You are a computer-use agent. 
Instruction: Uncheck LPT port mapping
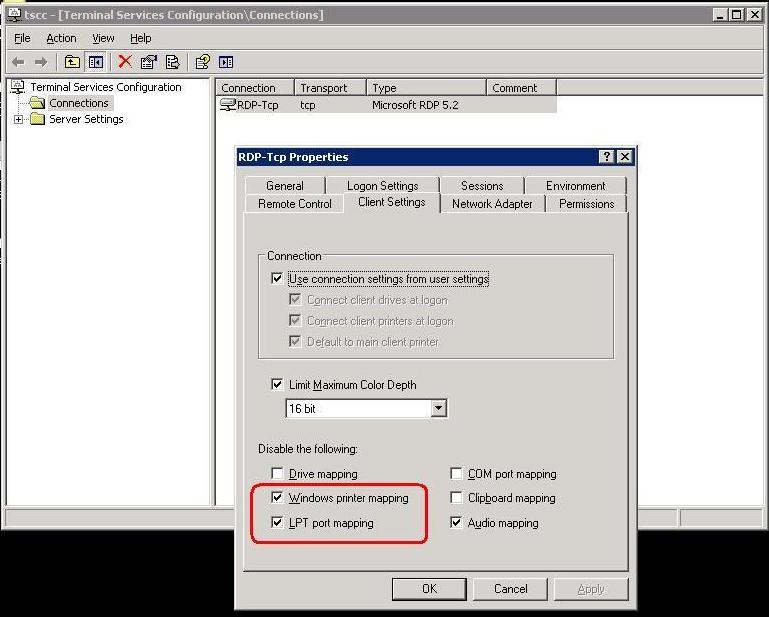click(277, 522)
